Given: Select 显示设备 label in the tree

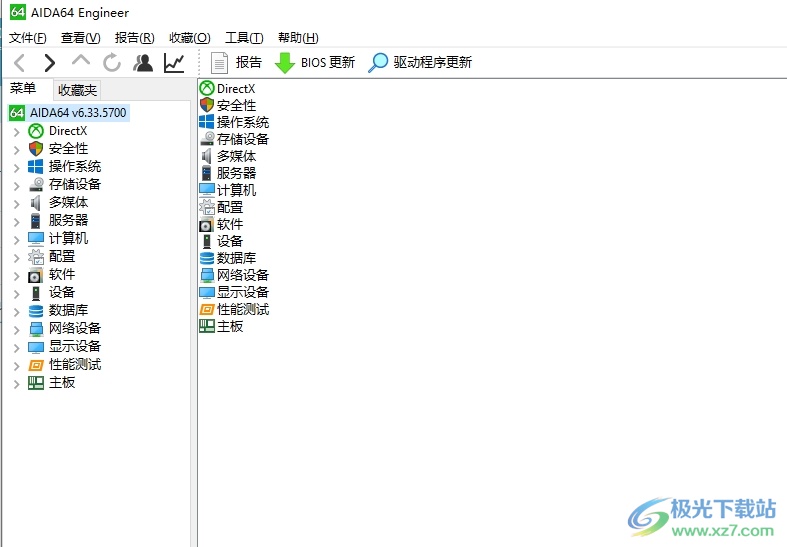Looking at the screenshot, I should tap(75, 346).
